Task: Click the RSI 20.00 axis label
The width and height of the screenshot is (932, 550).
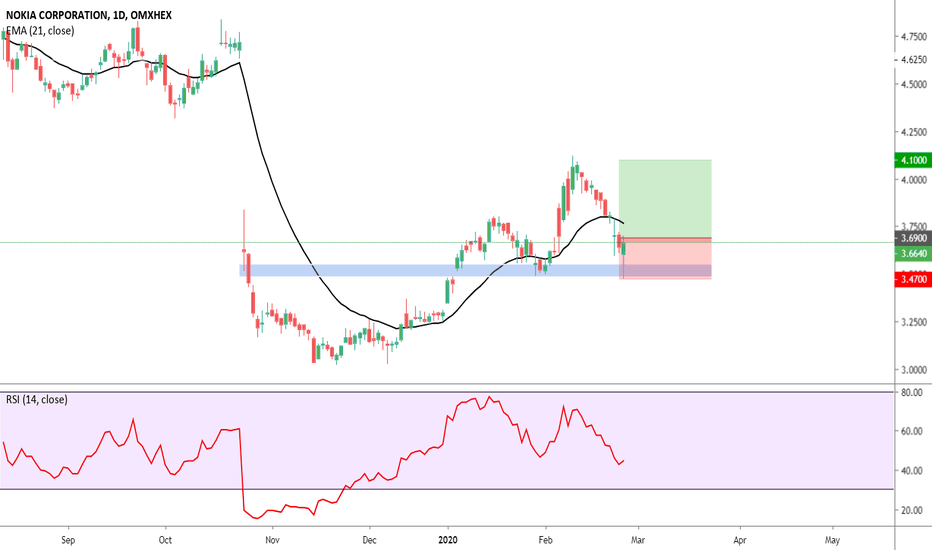Action: (x=912, y=510)
